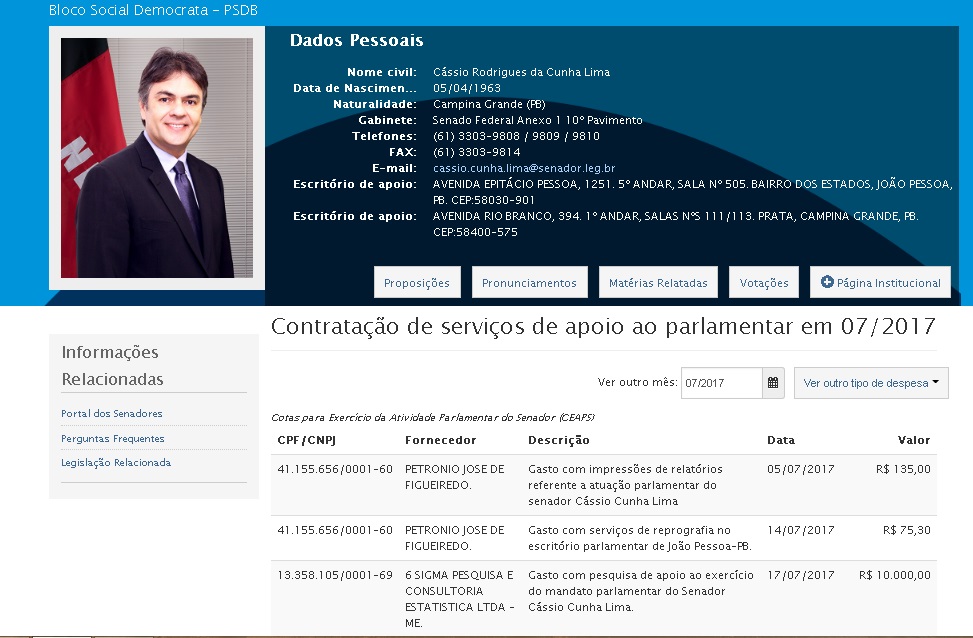Viewport: 973px width, 638px height.
Task: Open Perguntas Frequentes link
Action: 113,439
